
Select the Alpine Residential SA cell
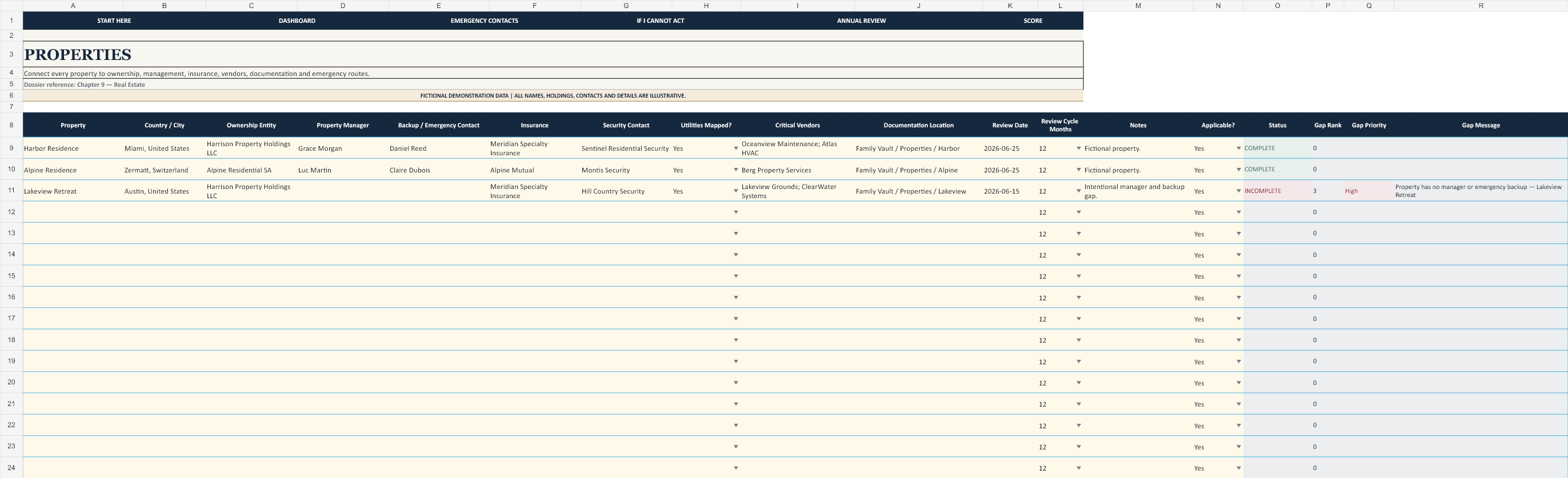251,170
